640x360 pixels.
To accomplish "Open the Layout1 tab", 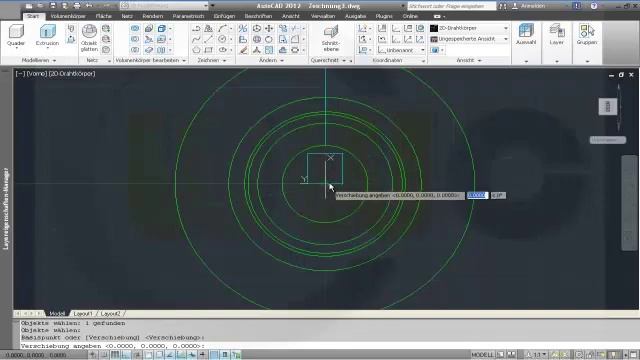I will [83, 314].
